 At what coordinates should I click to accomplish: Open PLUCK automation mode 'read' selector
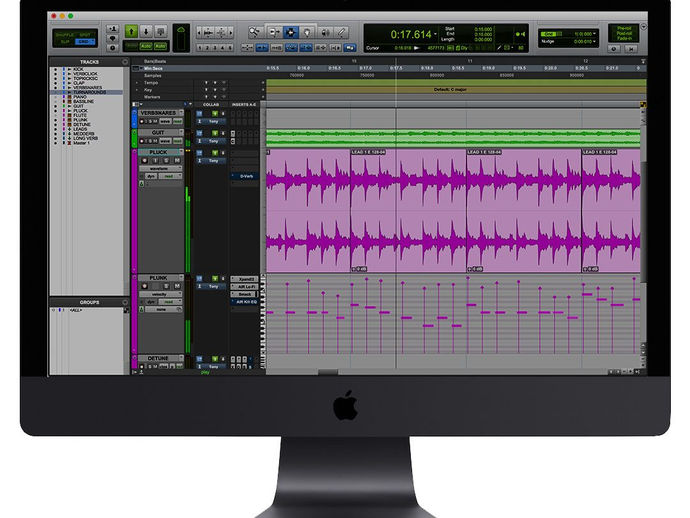click(170, 176)
